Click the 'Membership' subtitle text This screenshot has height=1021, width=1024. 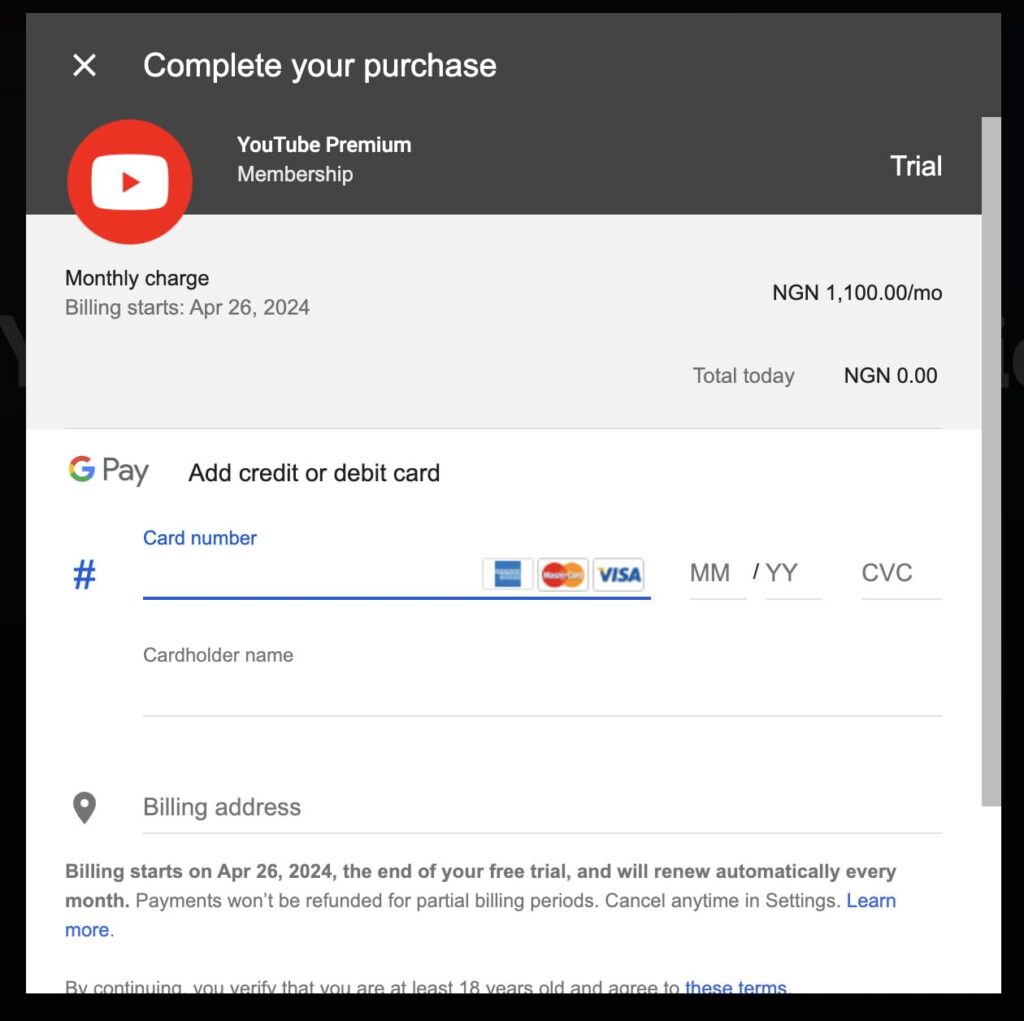click(295, 174)
